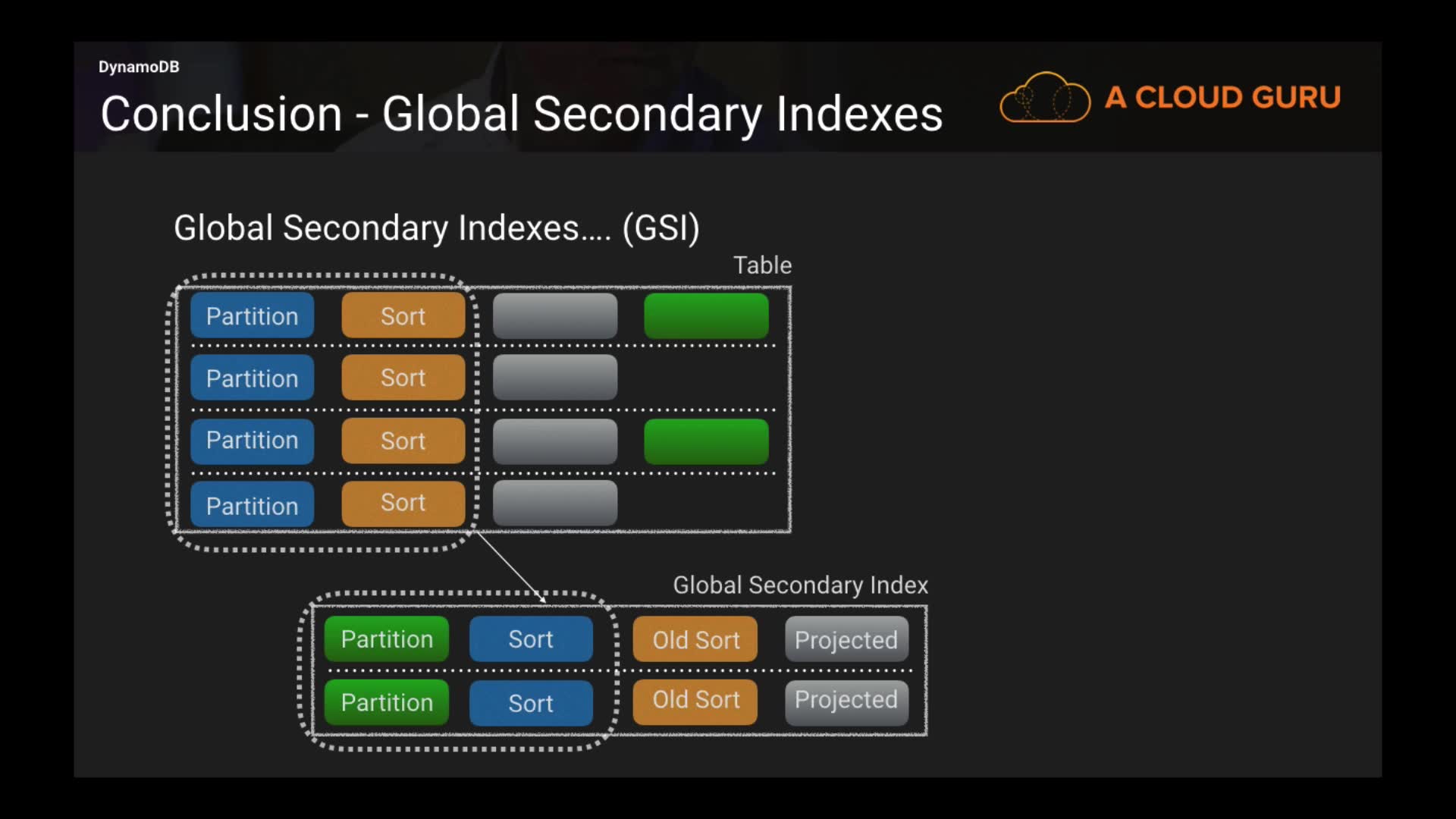Click the first-row green Partition box in the index
The image size is (1456, 819).
pyautogui.click(x=387, y=639)
